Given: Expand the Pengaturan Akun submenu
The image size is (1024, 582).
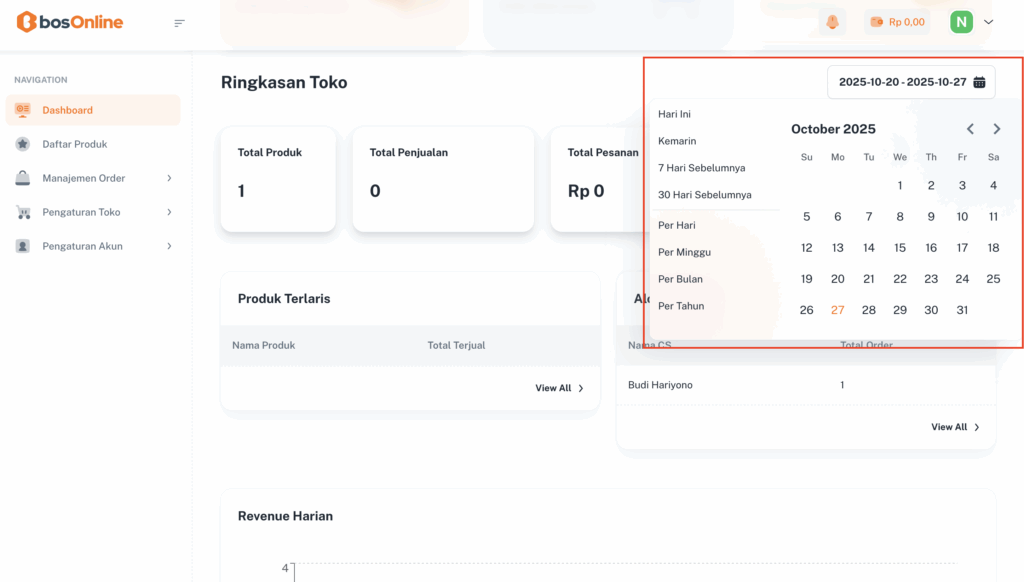Looking at the screenshot, I should 169,246.
